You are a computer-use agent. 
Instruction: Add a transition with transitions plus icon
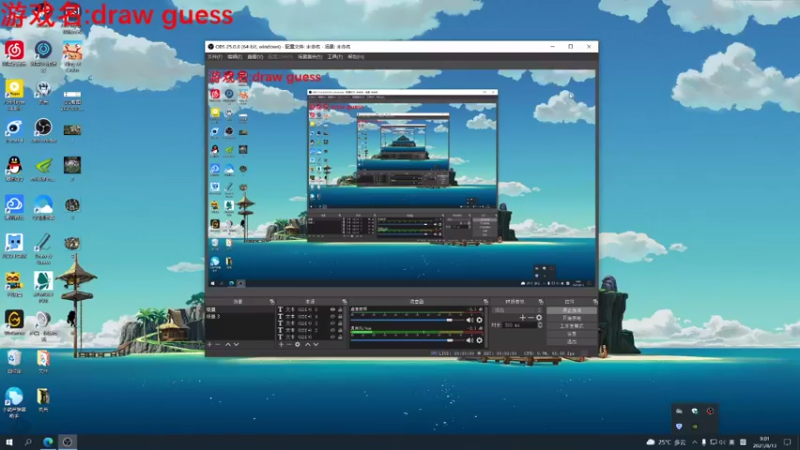(522, 318)
